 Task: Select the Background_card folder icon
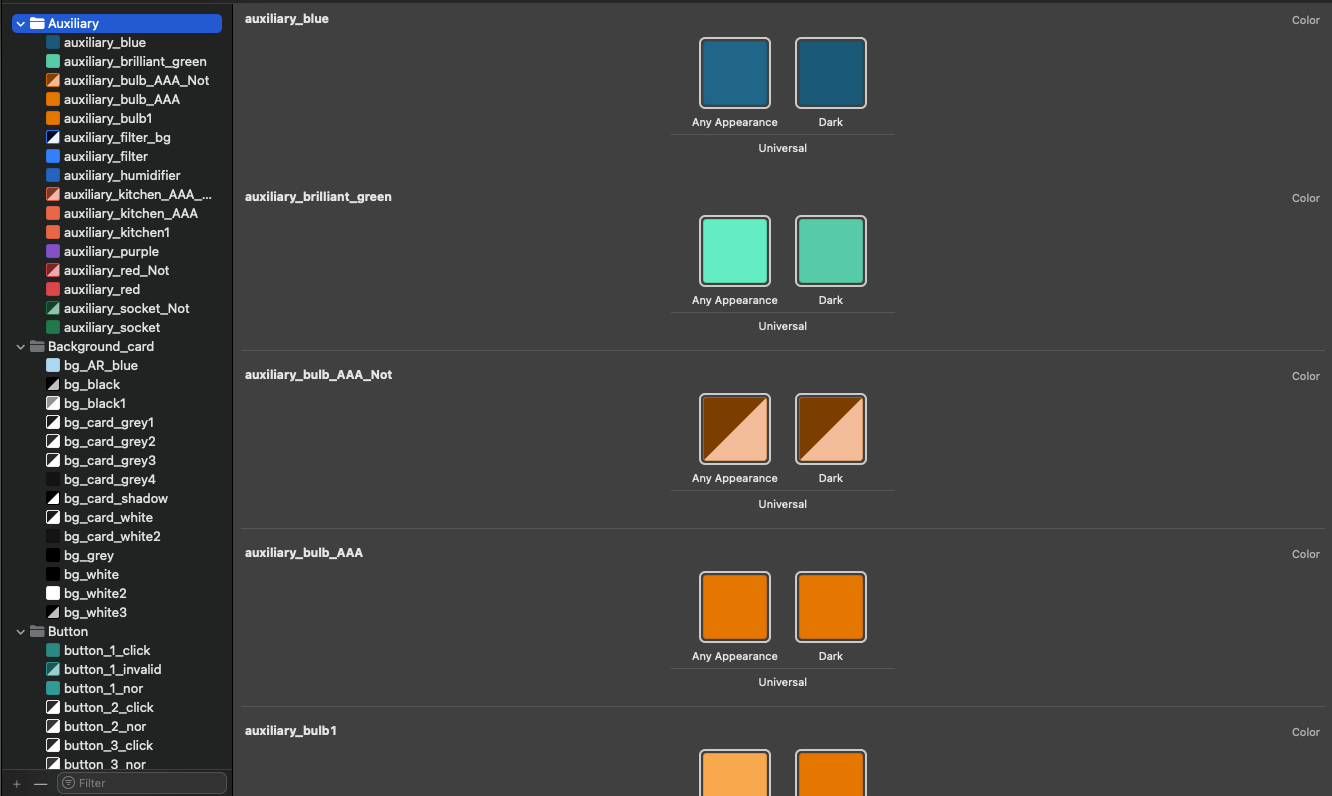click(x=37, y=347)
